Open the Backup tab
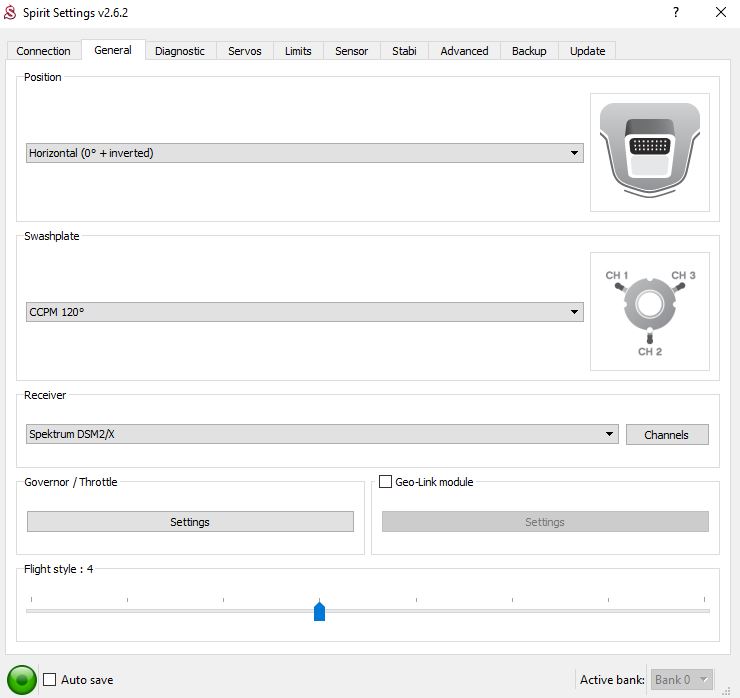The image size is (740, 698). [529, 51]
